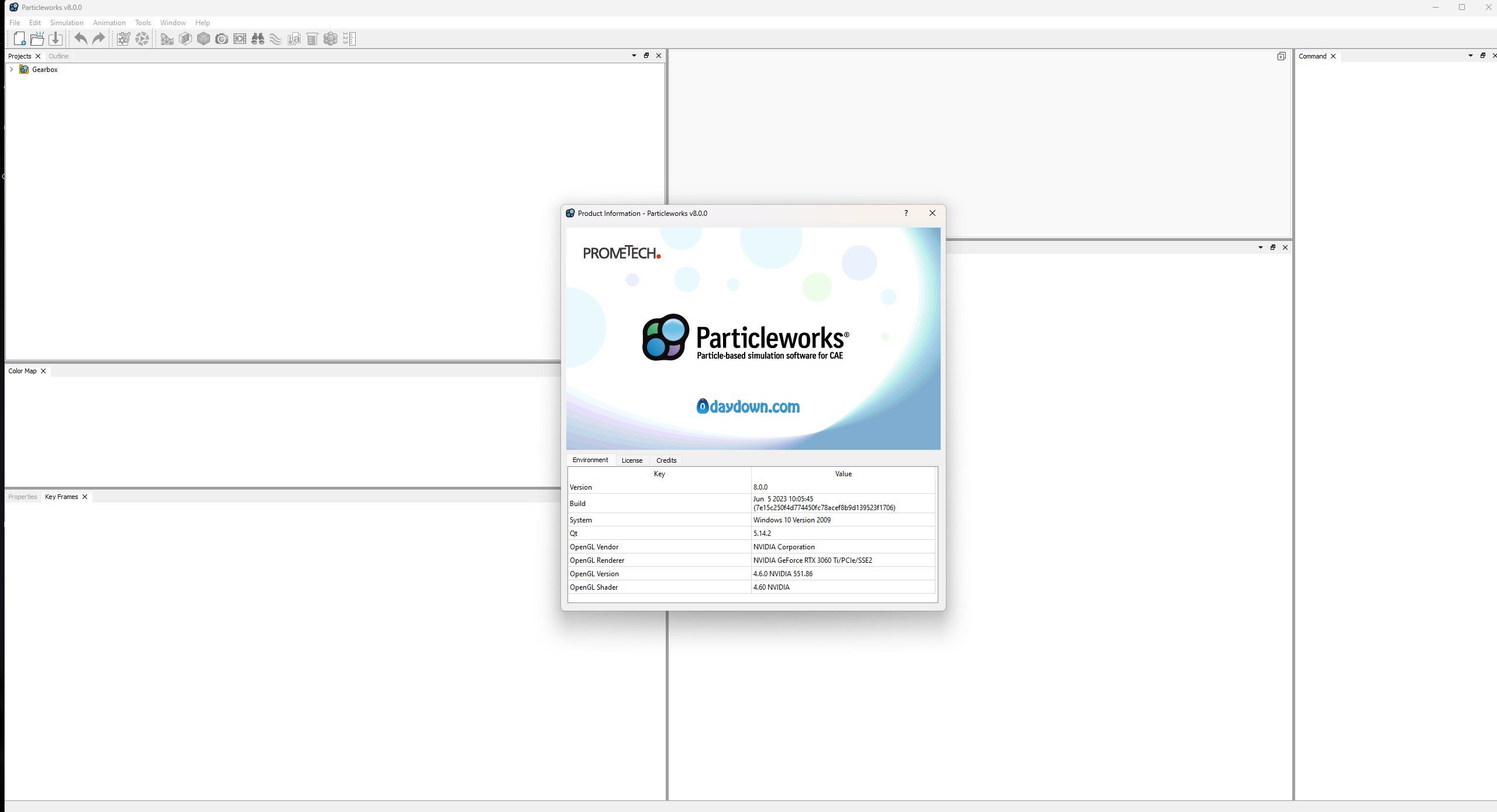The image size is (1497, 812).
Task: Click the dialog help question mark
Action: point(906,213)
